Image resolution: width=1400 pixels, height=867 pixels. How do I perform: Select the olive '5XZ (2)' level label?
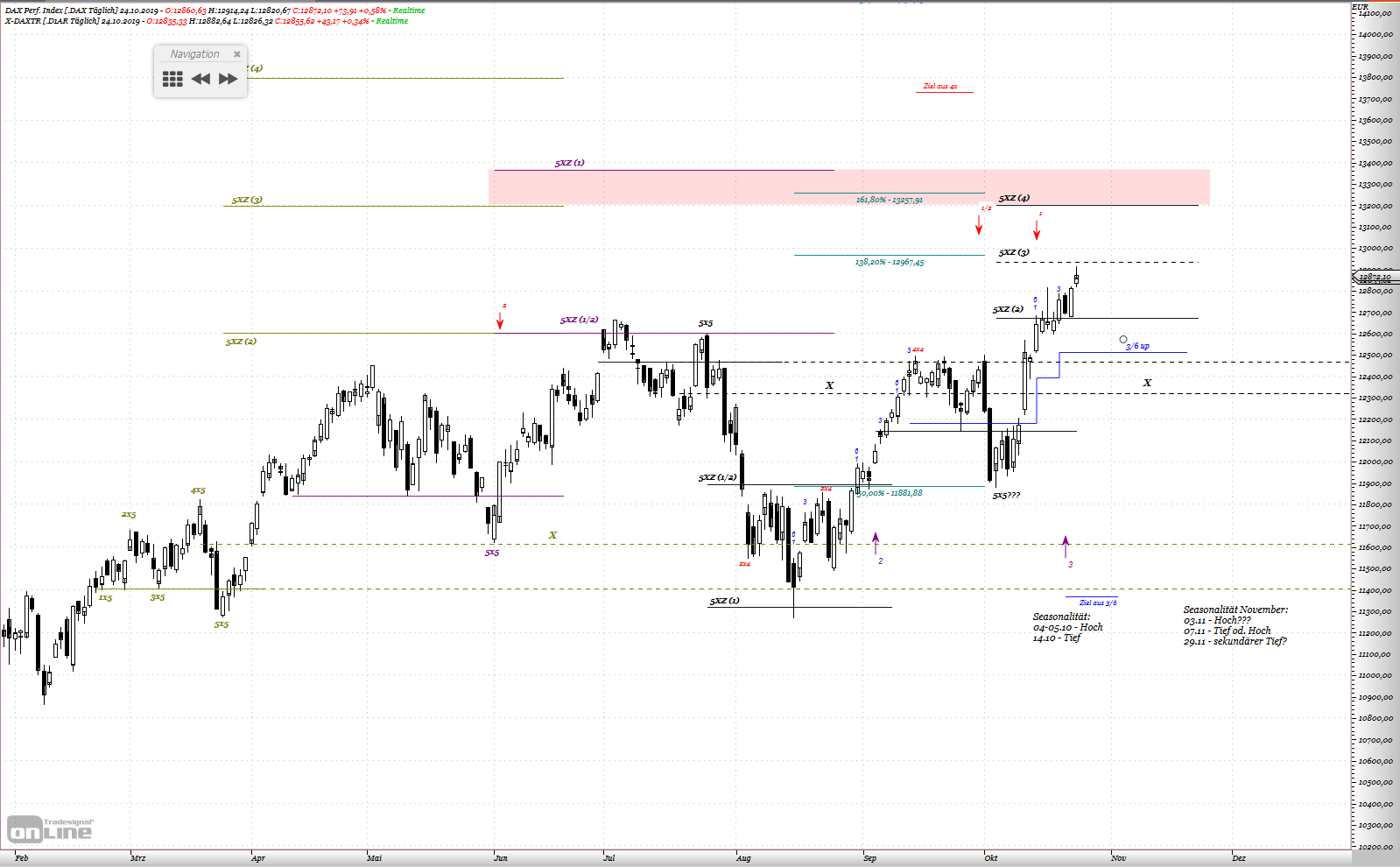(x=241, y=342)
